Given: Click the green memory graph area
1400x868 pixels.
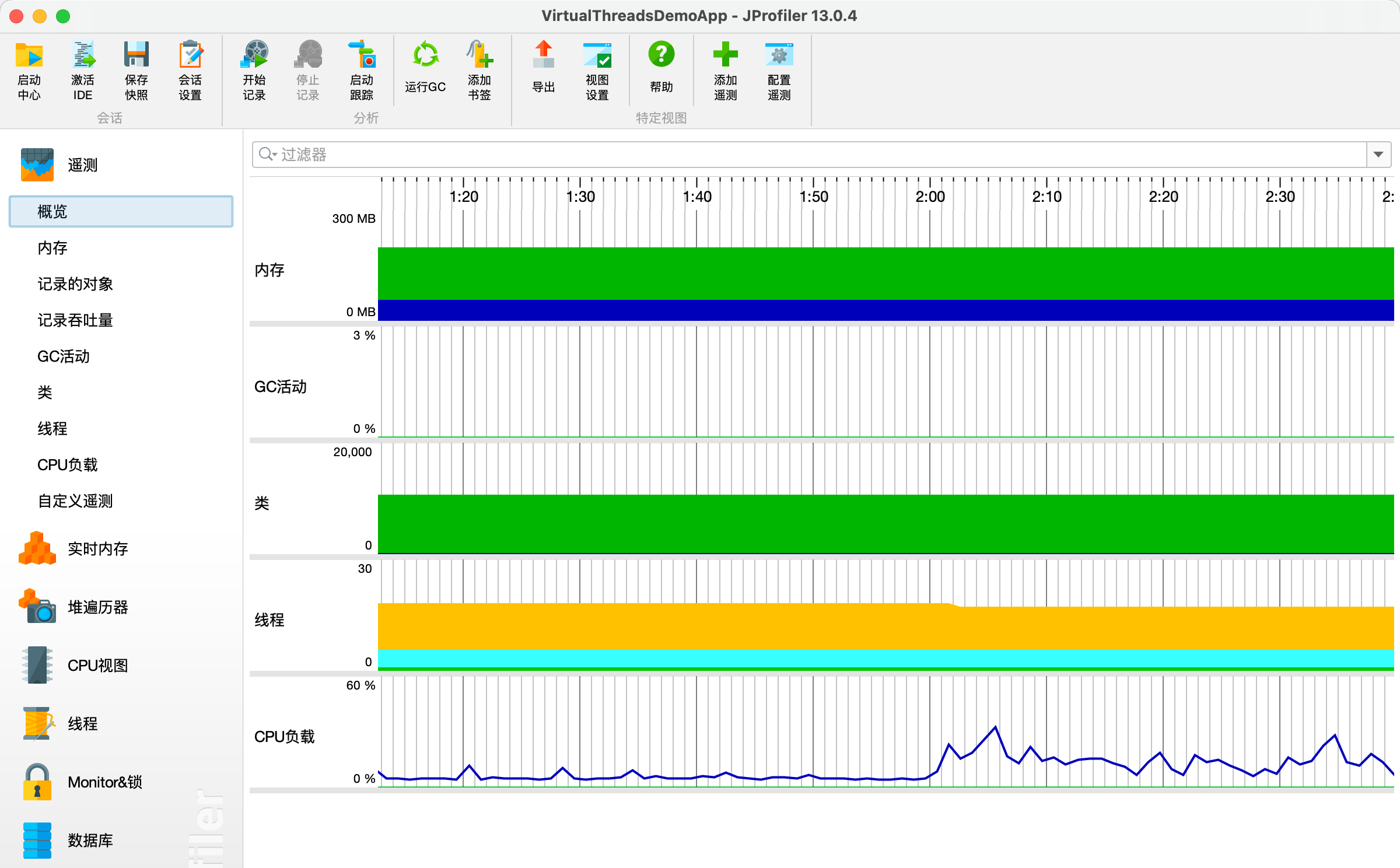Looking at the screenshot, I should pos(886,274).
